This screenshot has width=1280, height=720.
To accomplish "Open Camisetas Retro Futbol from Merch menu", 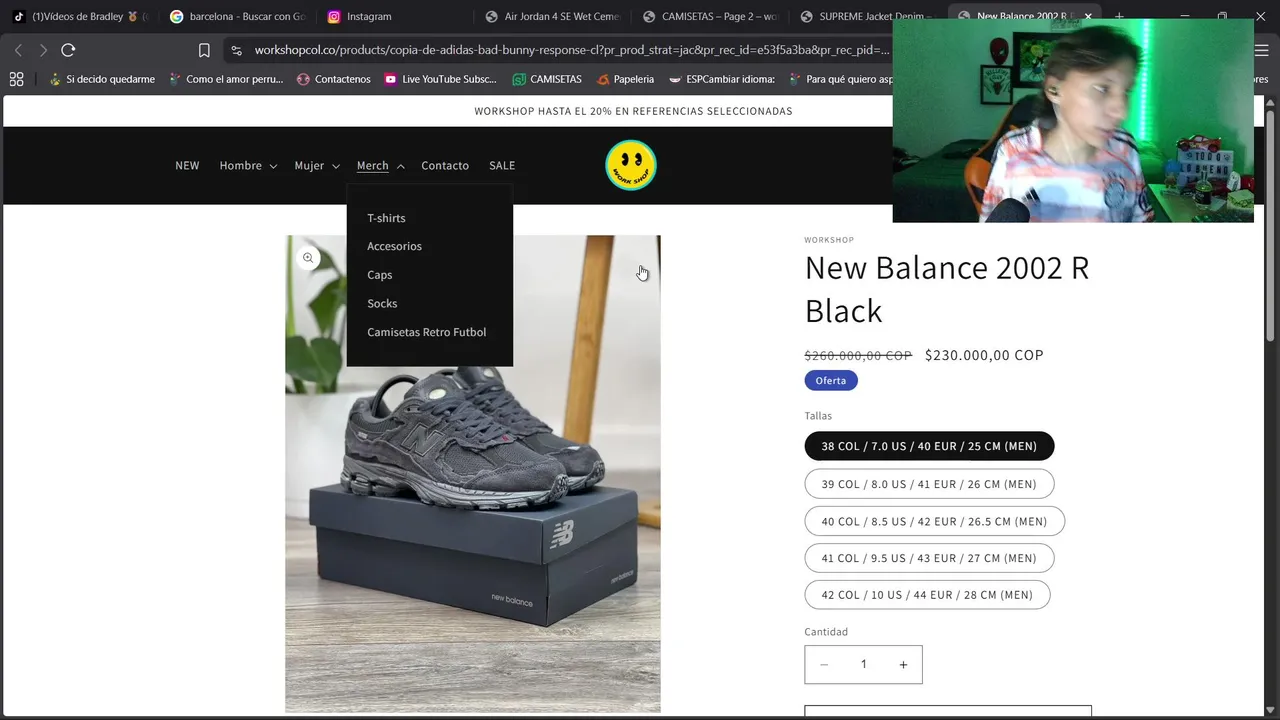I will pos(426,332).
